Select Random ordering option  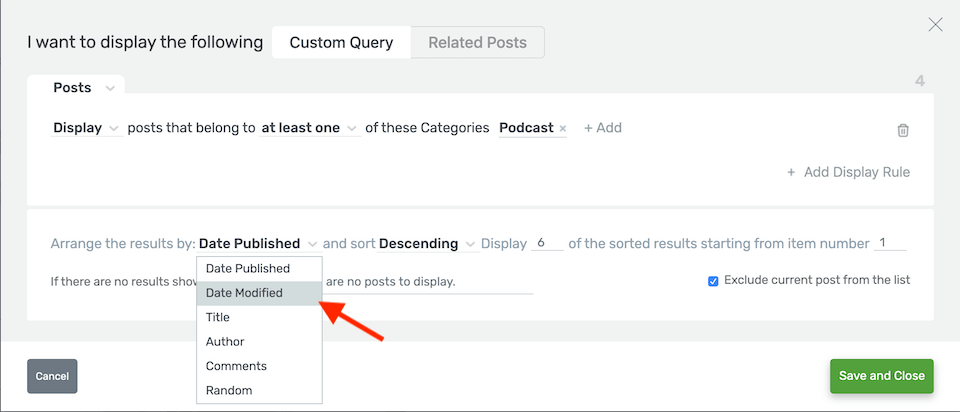click(229, 390)
